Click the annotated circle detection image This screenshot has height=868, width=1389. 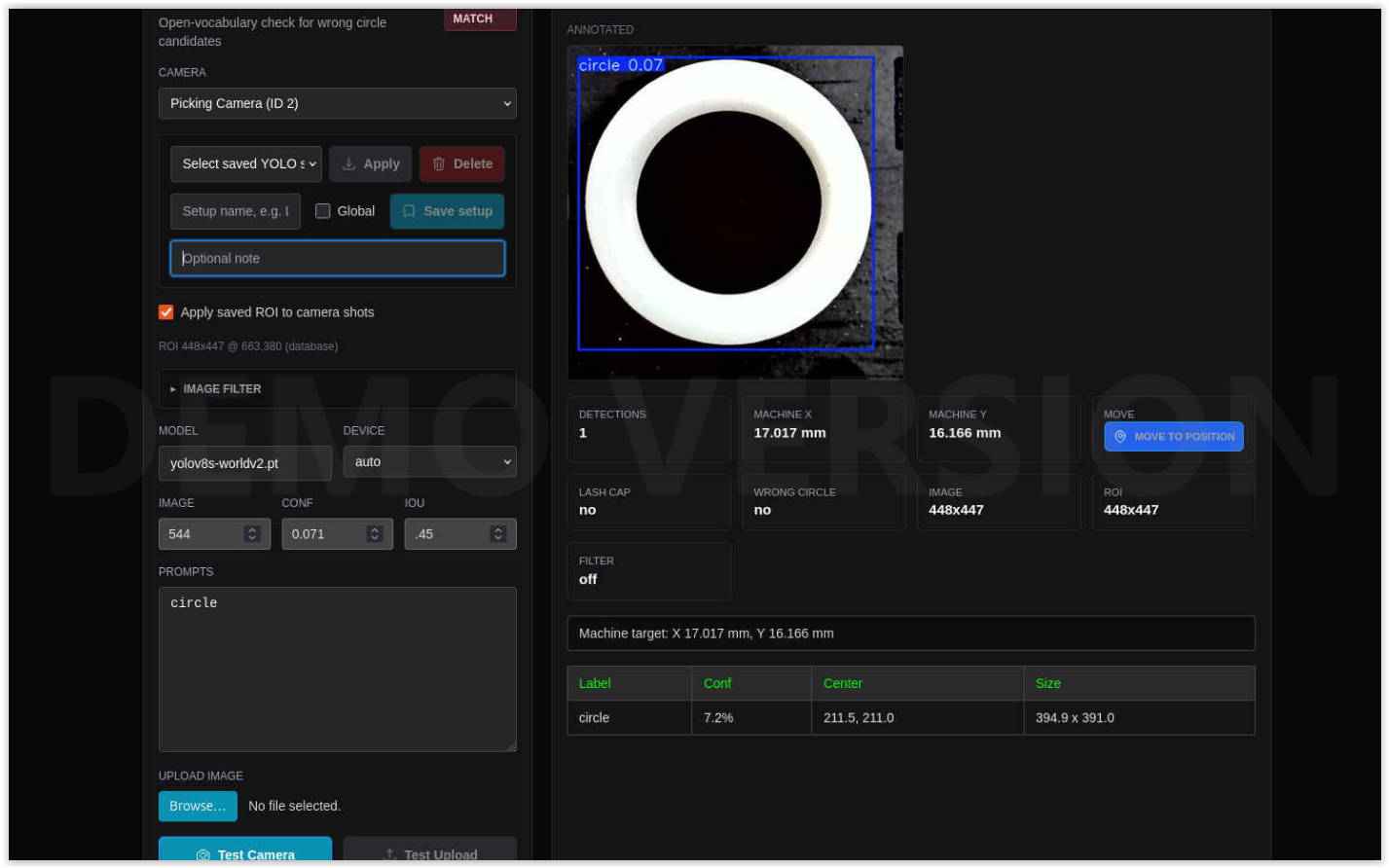735,212
